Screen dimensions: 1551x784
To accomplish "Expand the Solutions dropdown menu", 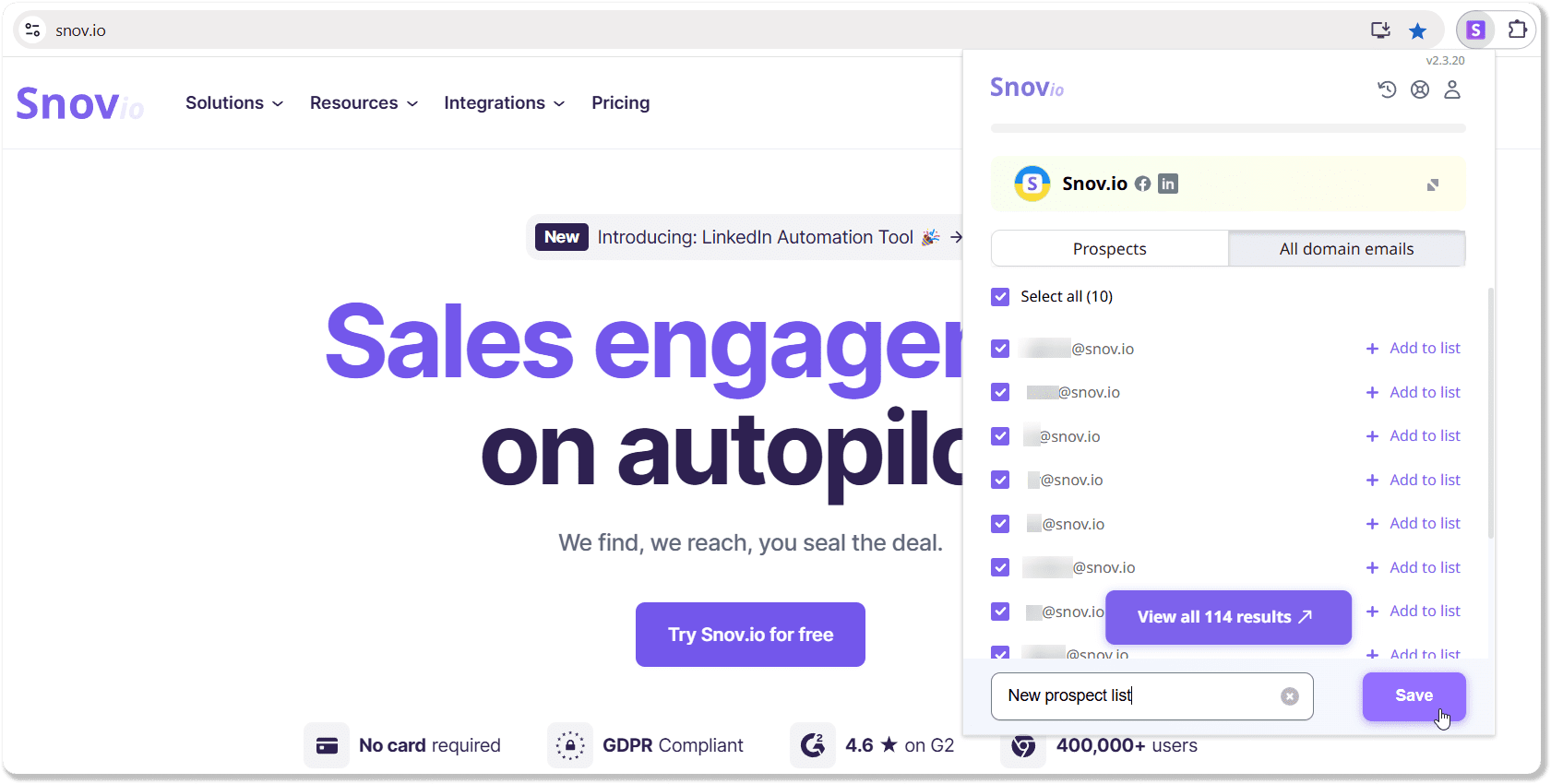I will [x=233, y=103].
